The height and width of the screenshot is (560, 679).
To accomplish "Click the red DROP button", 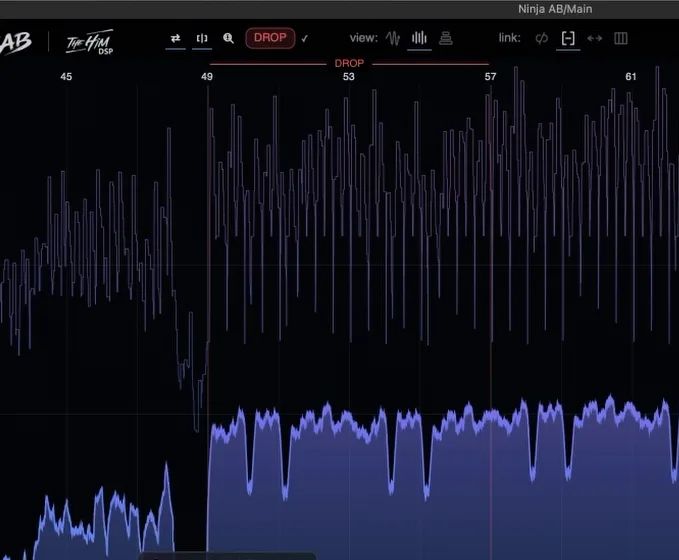I will tap(270, 38).
